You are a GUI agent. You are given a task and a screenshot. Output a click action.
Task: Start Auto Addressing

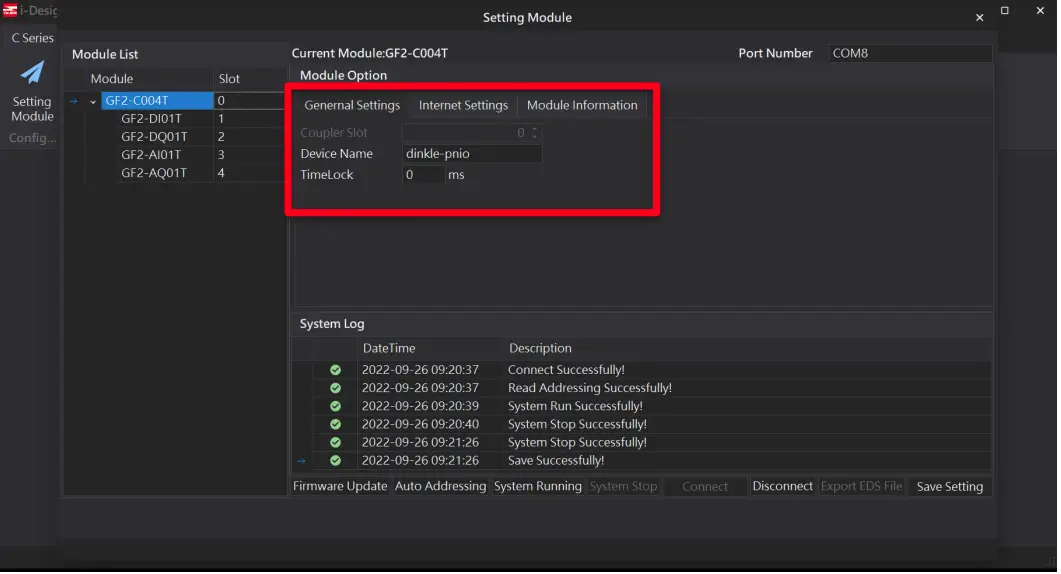440,487
